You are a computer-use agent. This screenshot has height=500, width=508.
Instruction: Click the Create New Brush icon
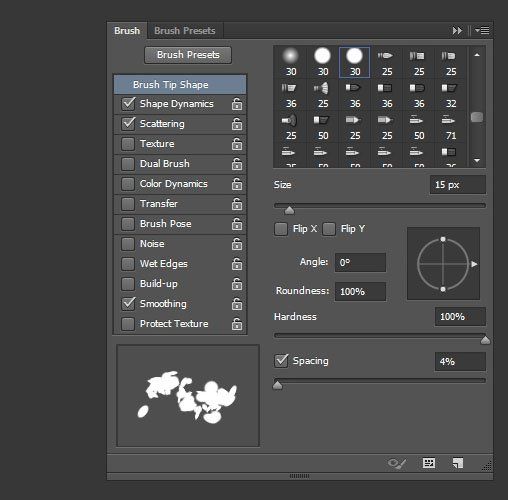(458, 463)
